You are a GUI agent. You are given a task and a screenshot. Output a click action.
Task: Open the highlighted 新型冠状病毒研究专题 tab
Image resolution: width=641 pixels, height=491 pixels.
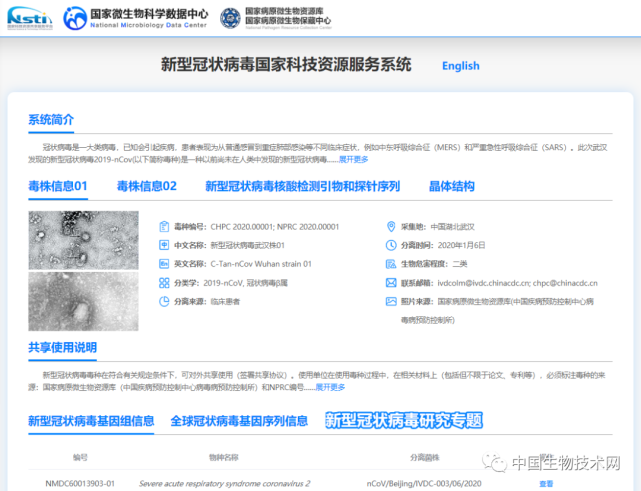click(x=404, y=420)
